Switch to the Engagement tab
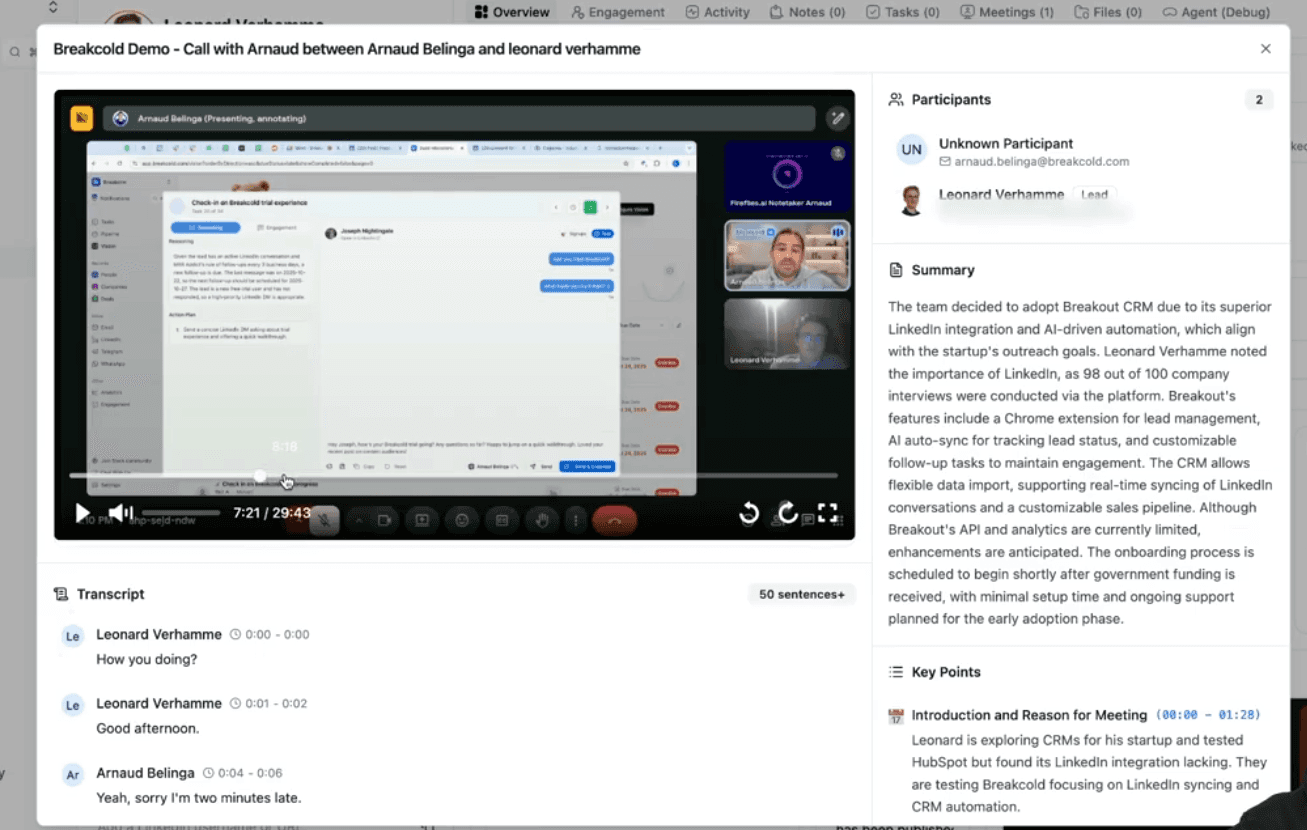Image resolution: width=1307 pixels, height=830 pixels. click(617, 12)
